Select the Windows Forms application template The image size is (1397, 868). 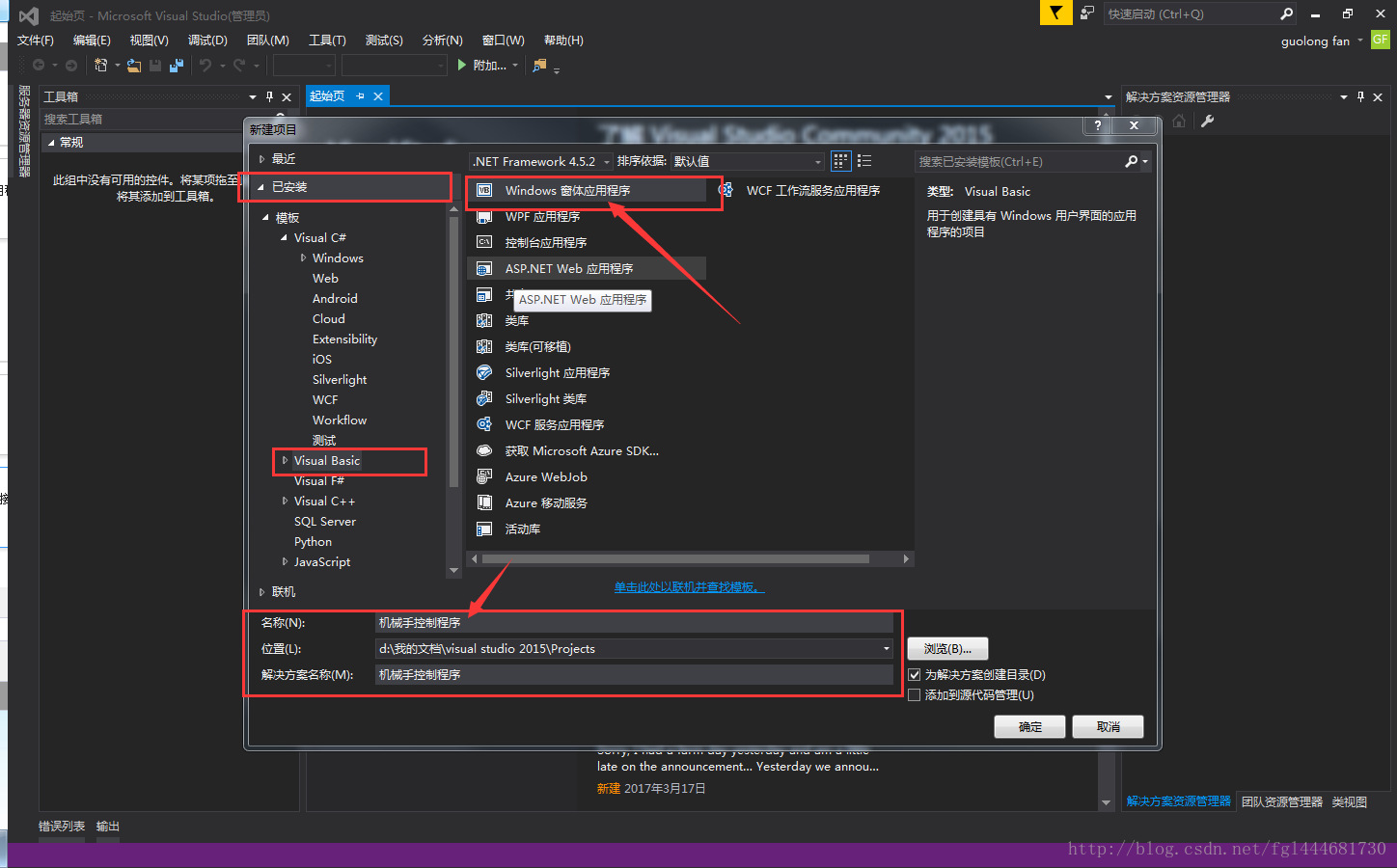[x=588, y=191]
